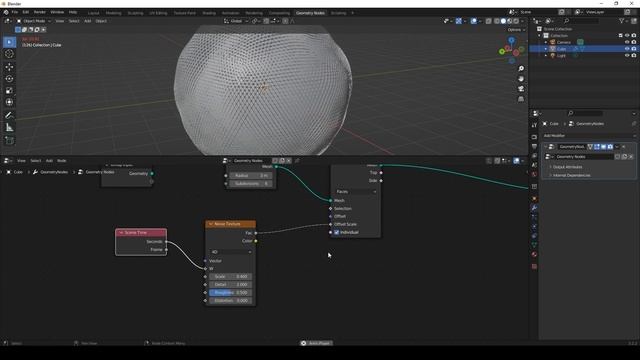Click the outliner filter funnel icon
This screenshot has height=360, width=640.
621,20
